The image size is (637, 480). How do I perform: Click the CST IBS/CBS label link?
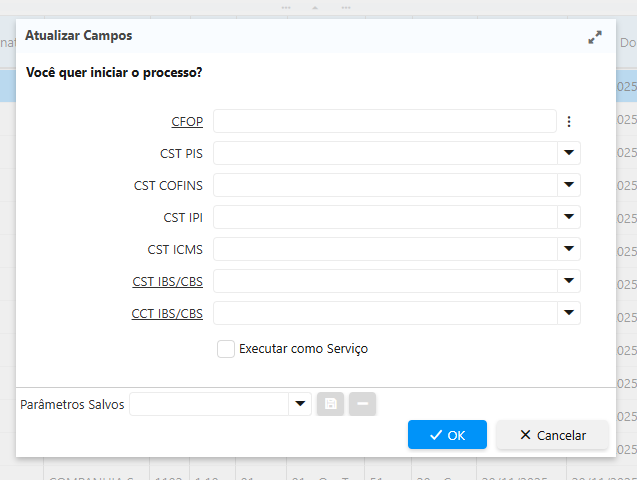167,282
